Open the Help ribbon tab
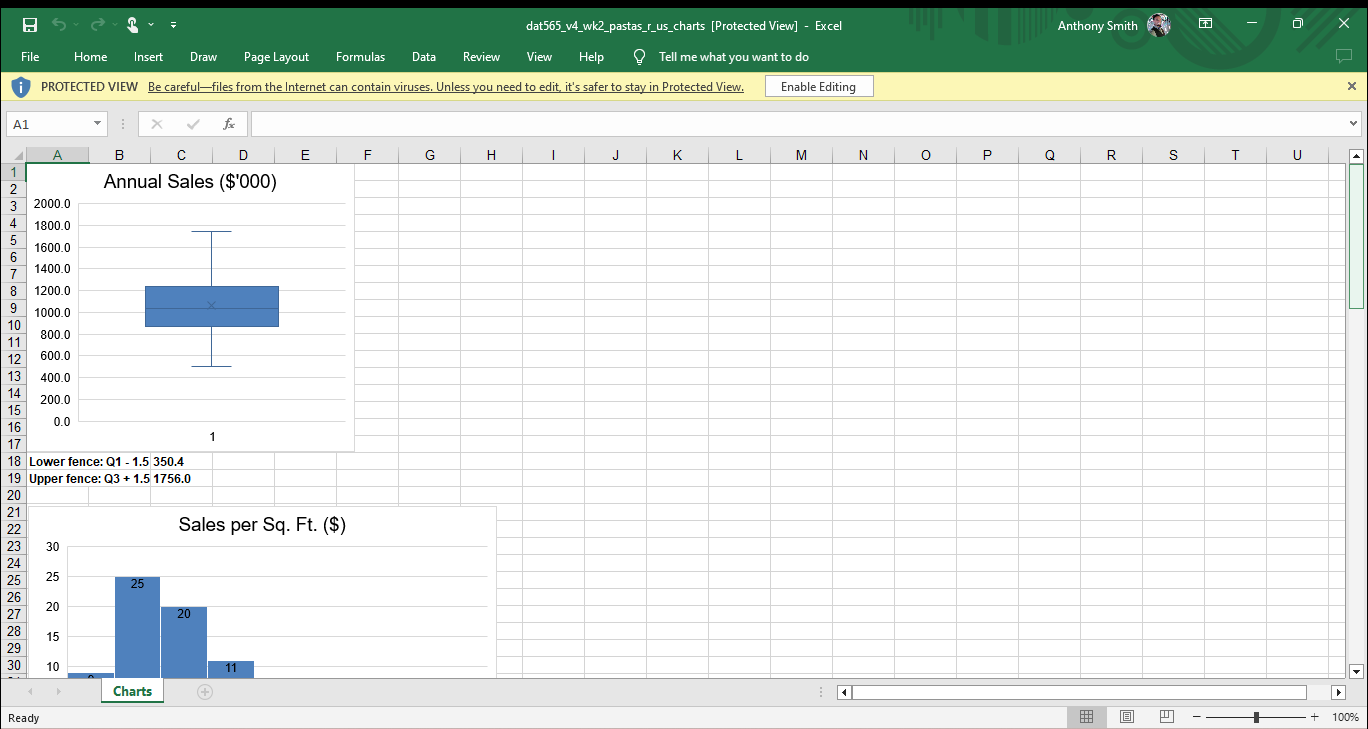The height and width of the screenshot is (729, 1368). coord(591,57)
